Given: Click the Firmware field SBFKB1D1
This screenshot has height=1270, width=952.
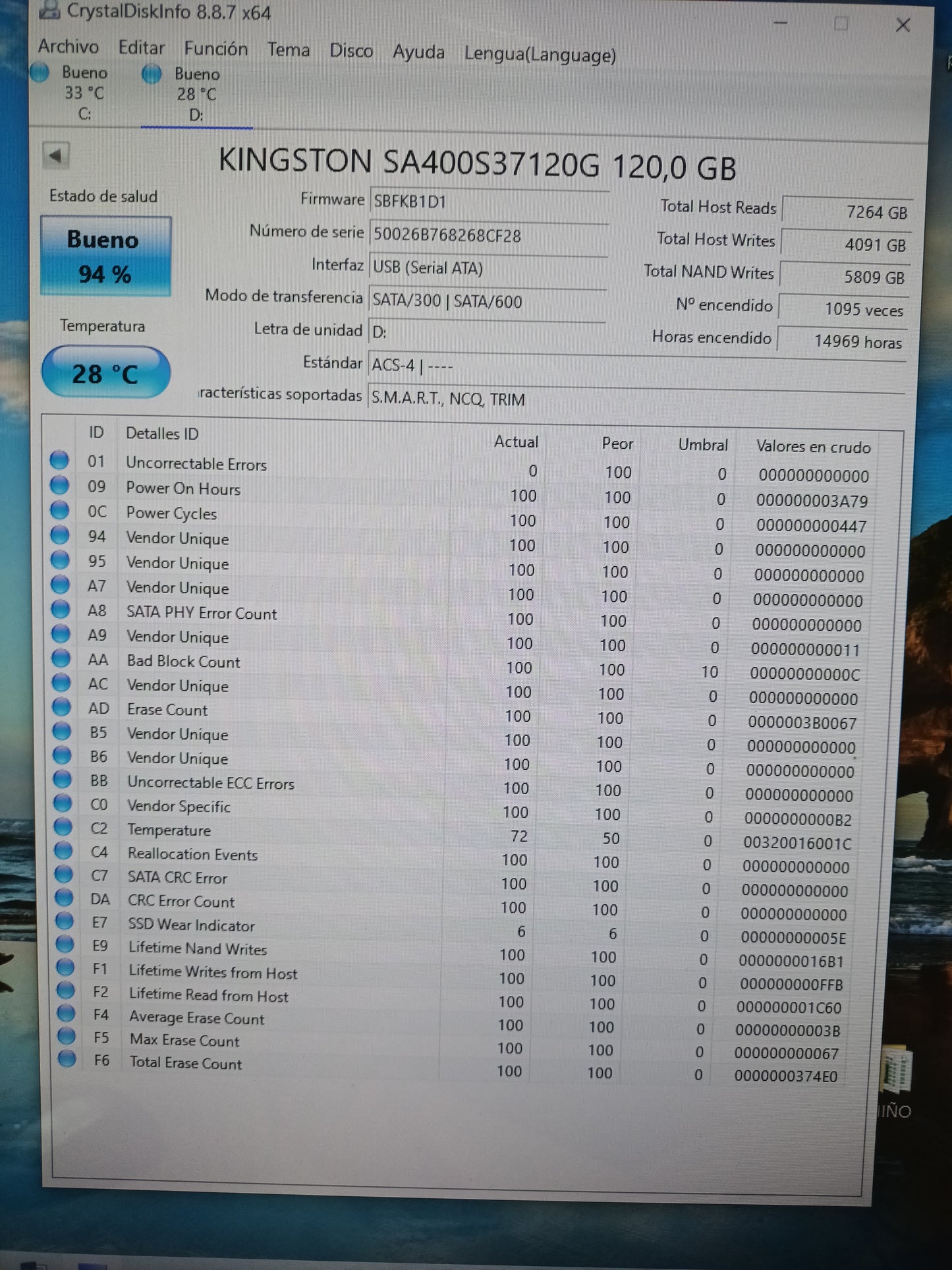Looking at the screenshot, I should pyautogui.click(x=489, y=203).
